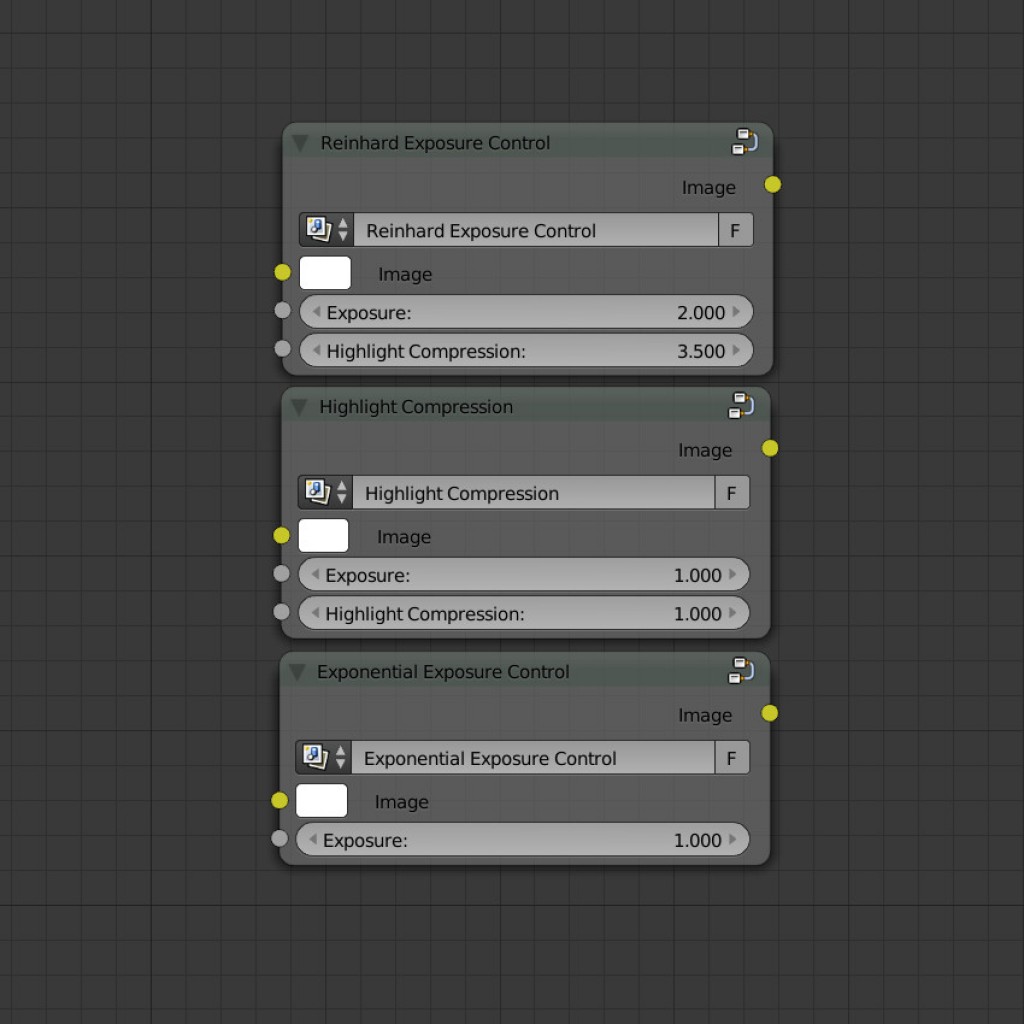1024x1024 pixels.
Task: Open the white Image color swatch on Highlight Compression
Action: tap(322, 535)
